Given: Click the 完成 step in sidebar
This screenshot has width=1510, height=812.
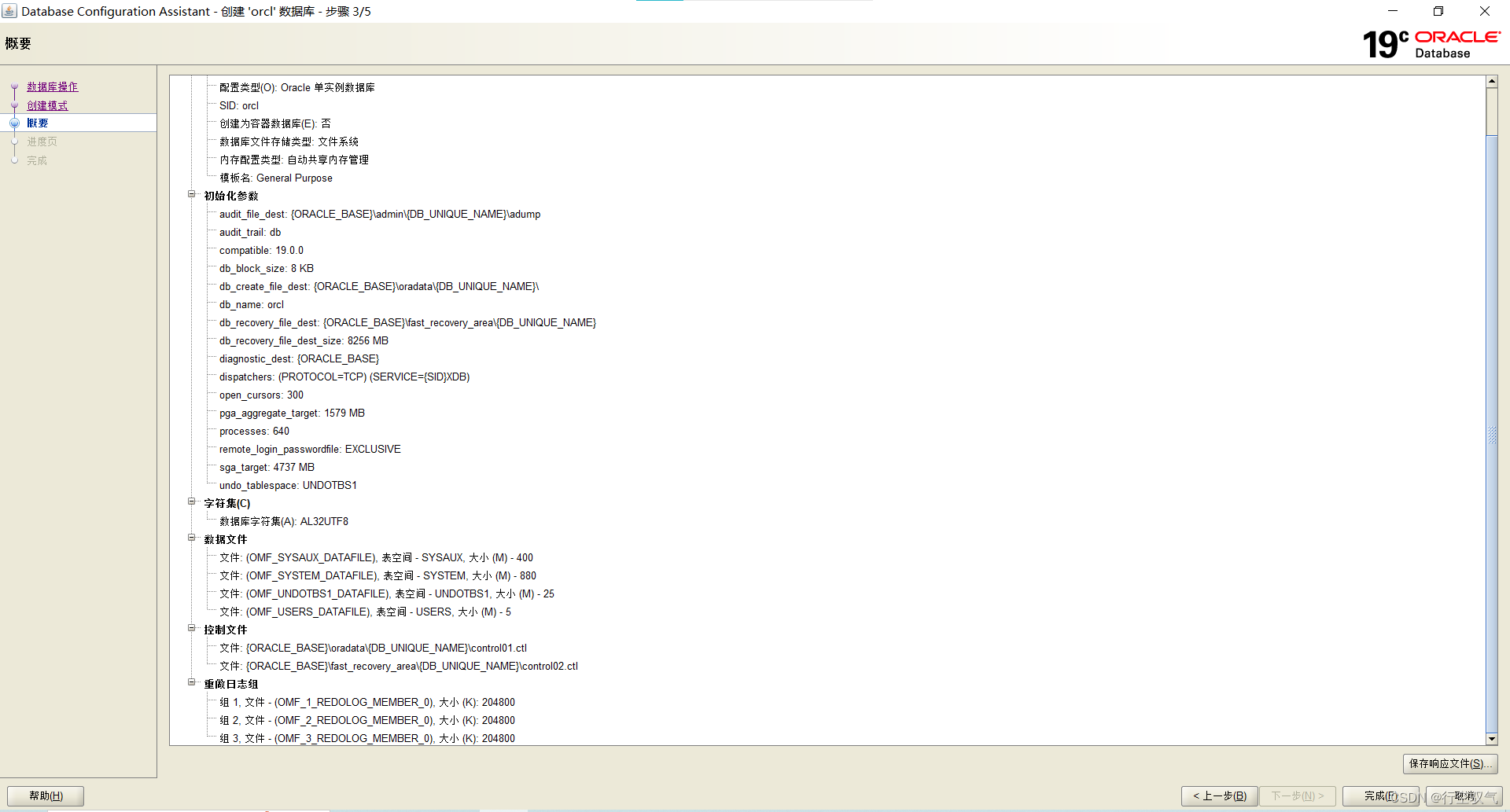Looking at the screenshot, I should (x=37, y=160).
